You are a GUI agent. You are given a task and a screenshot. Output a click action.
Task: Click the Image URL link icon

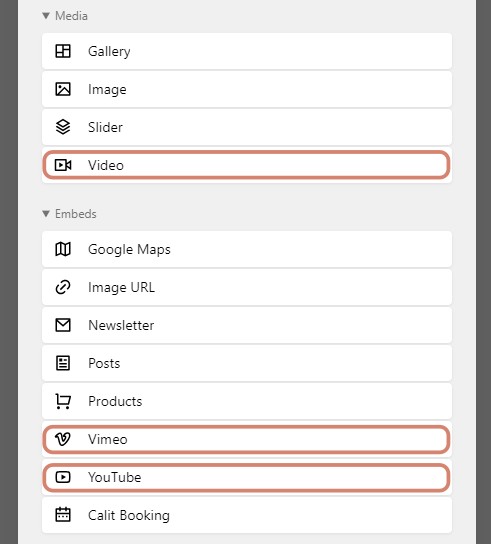[x=63, y=287]
